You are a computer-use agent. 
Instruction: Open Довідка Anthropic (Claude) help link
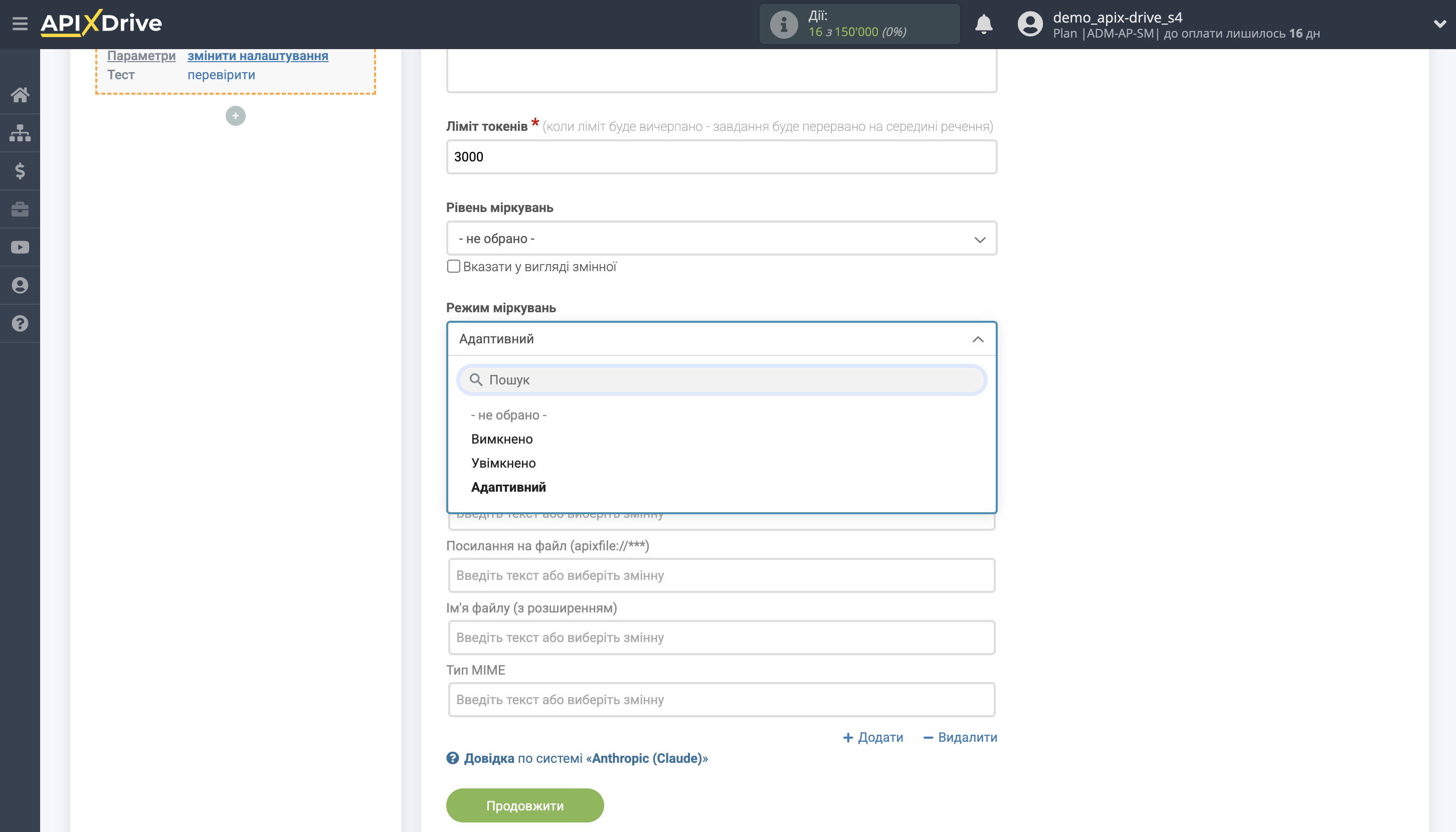pos(586,758)
